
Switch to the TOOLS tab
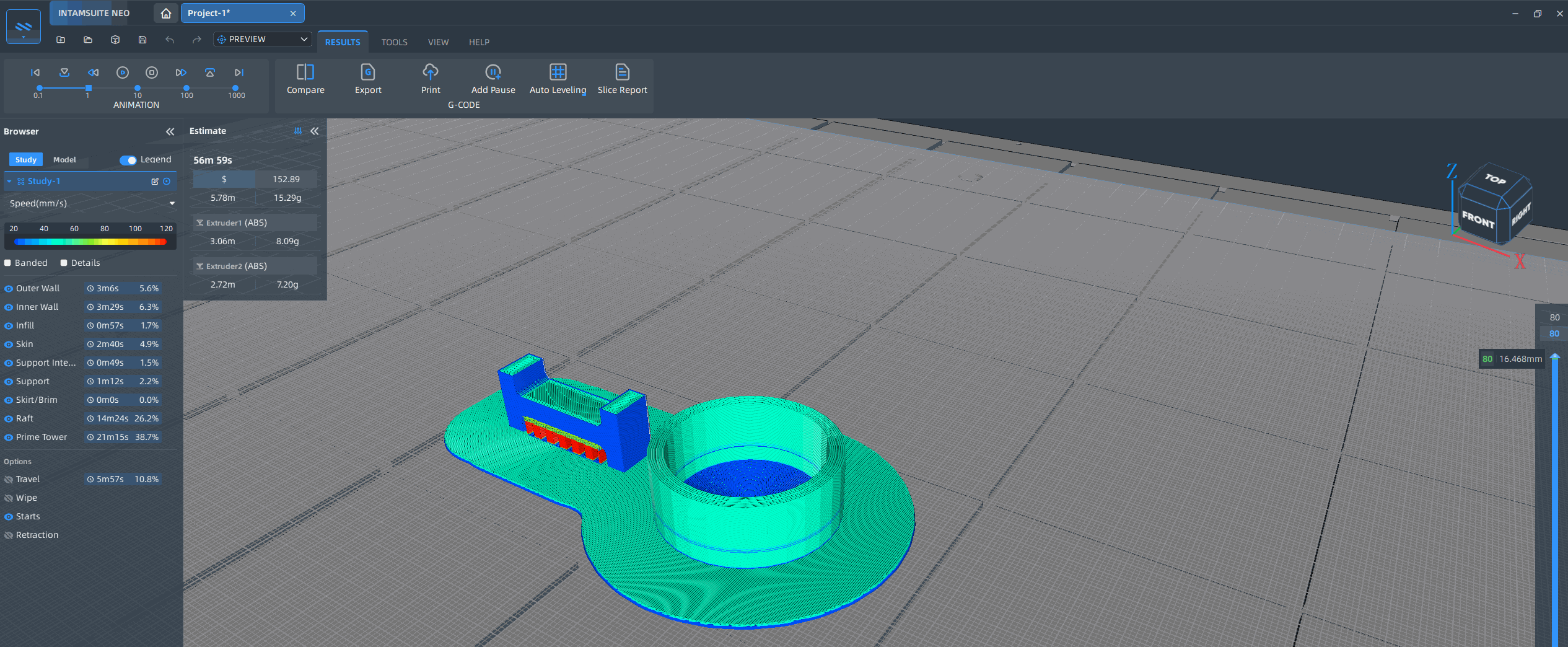point(394,42)
